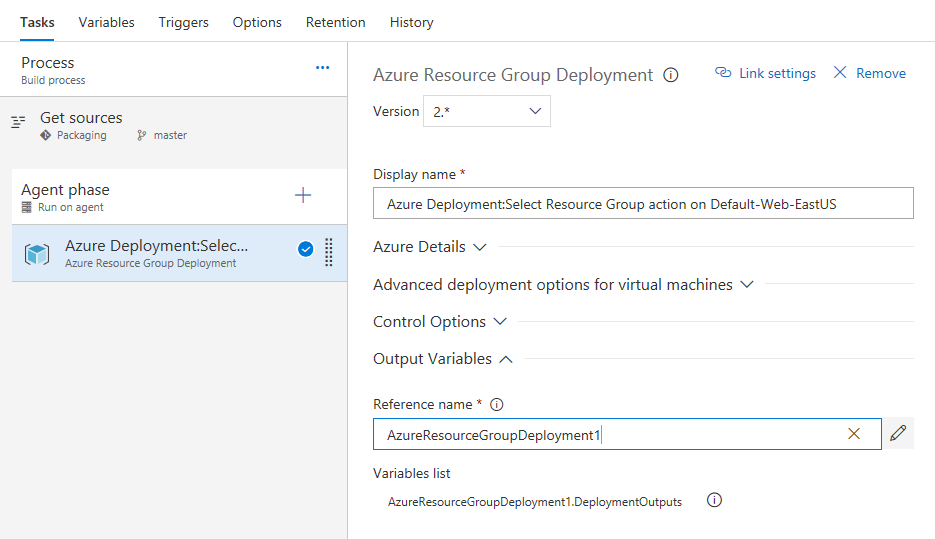Click the Reference name input field

pyautogui.click(x=627, y=434)
